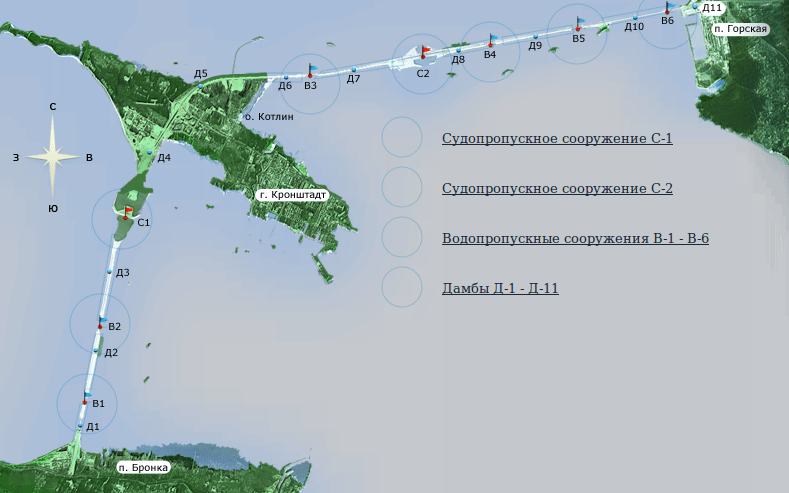Click the п. Горская map label

tap(741, 29)
